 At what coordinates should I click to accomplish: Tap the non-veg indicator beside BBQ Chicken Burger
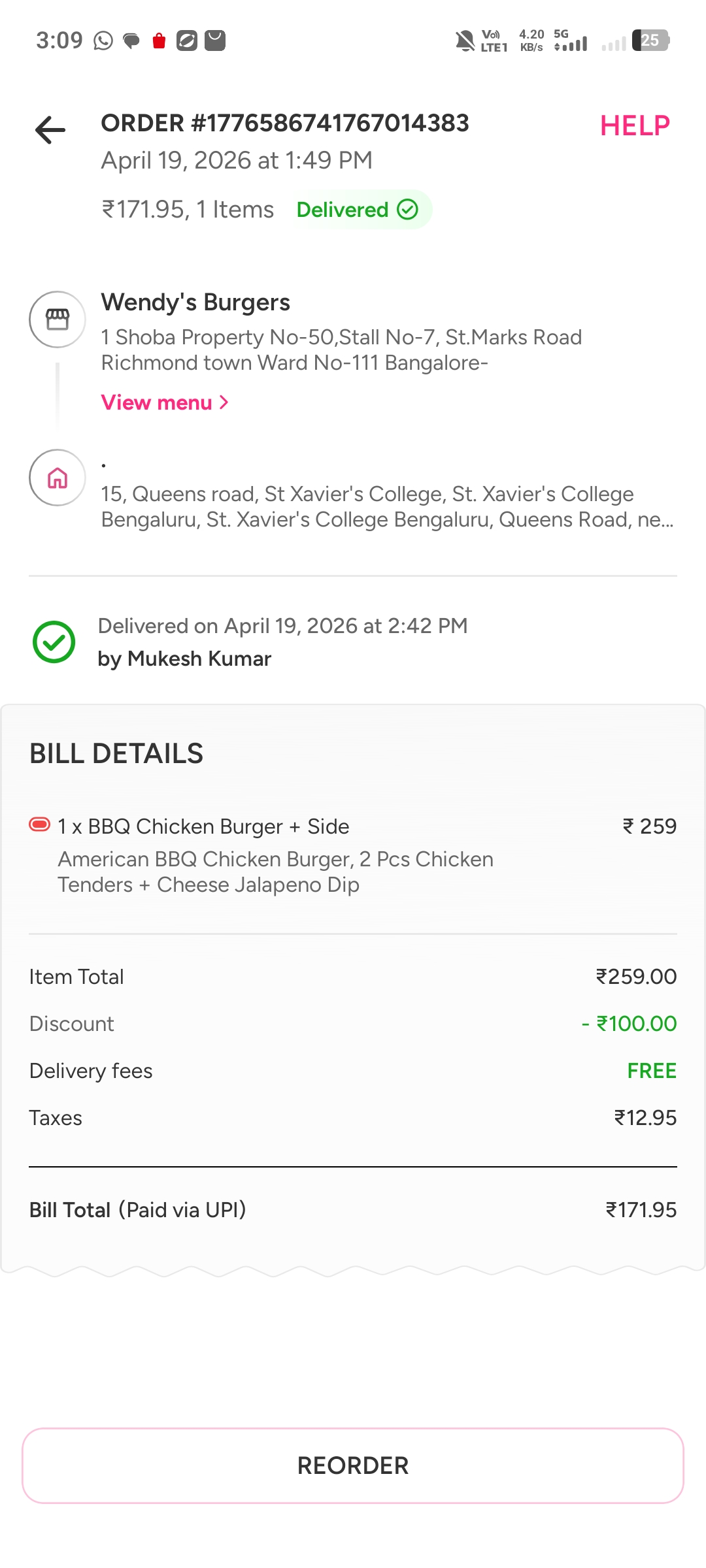pyautogui.click(x=40, y=825)
